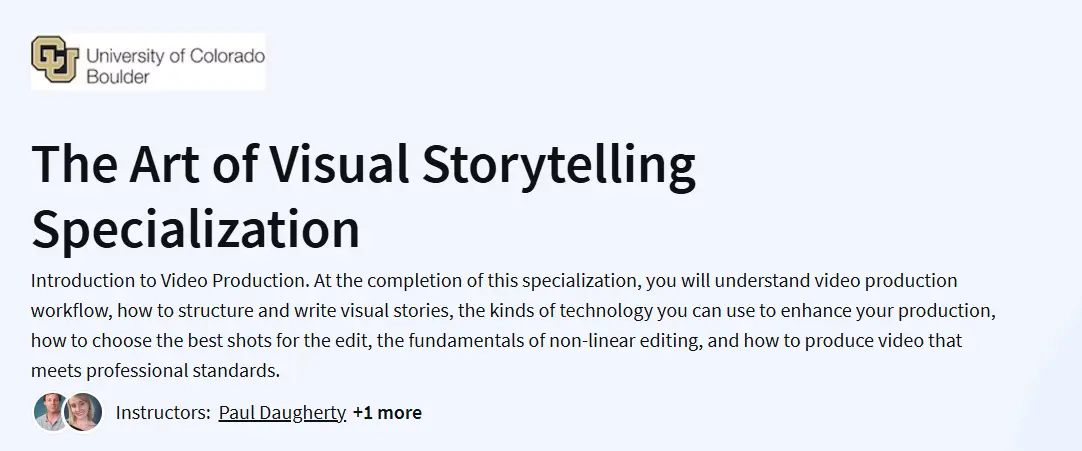
Task: Click the 'meets professional standards.' closing line
Action: (x=155, y=370)
